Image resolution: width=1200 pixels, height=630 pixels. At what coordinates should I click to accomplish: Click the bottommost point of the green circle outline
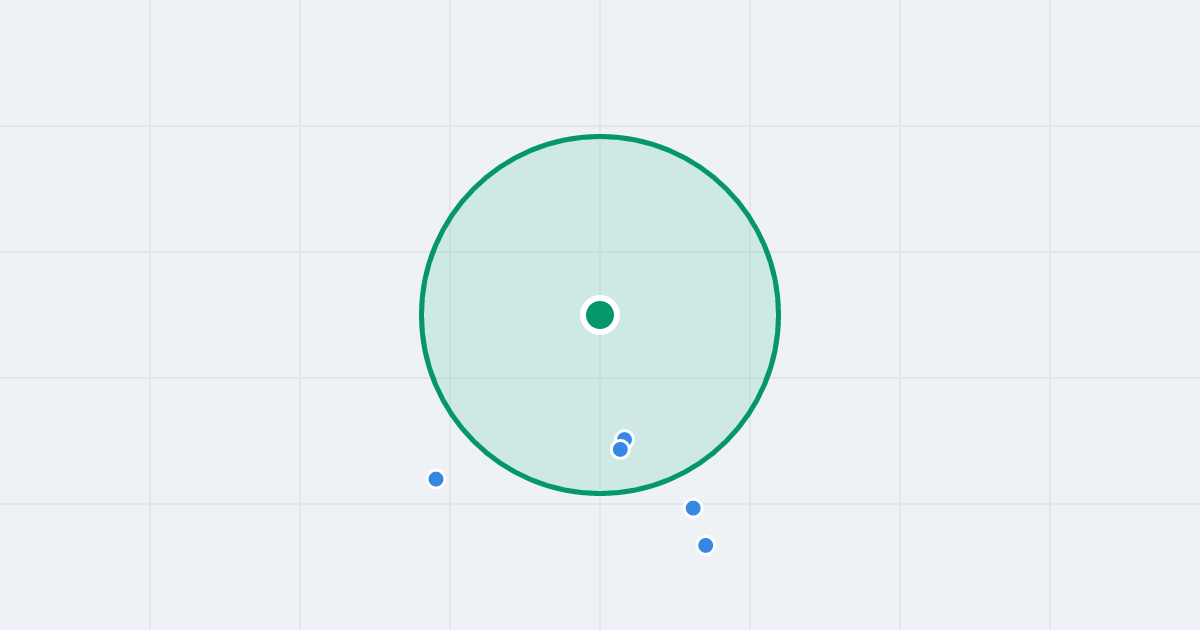tap(600, 493)
